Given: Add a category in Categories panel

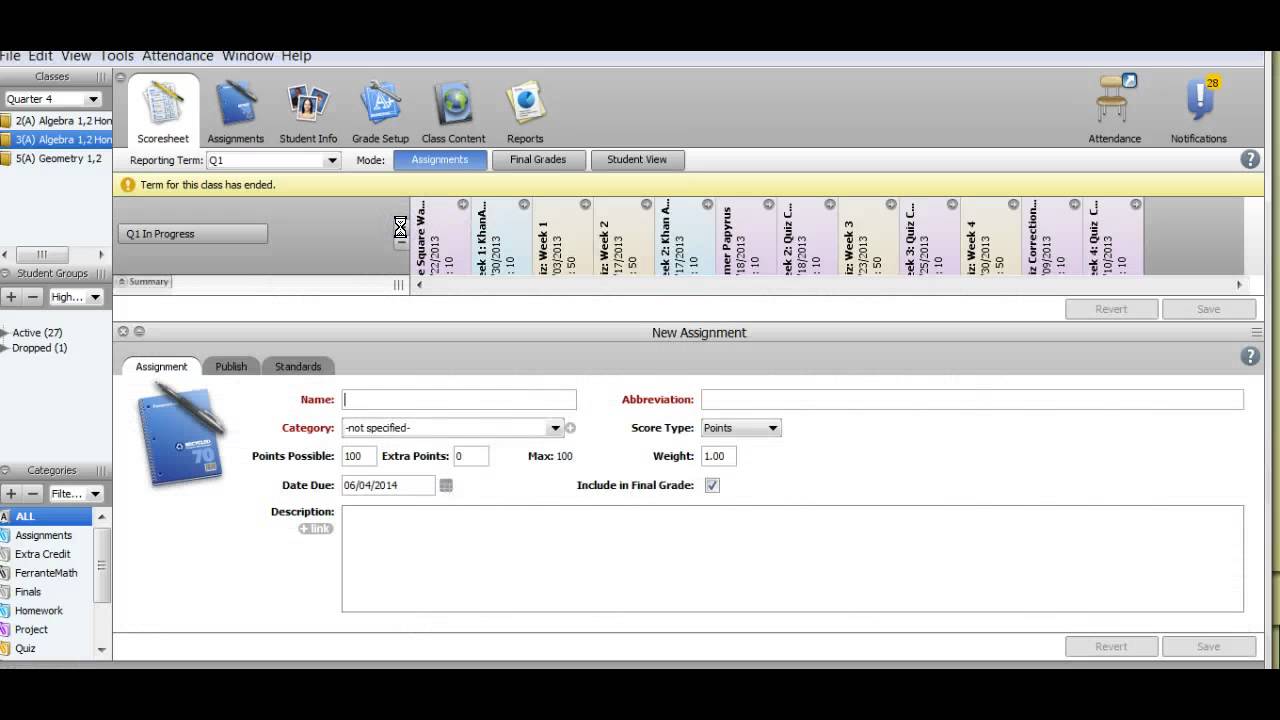Looking at the screenshot, I should 11,494.
